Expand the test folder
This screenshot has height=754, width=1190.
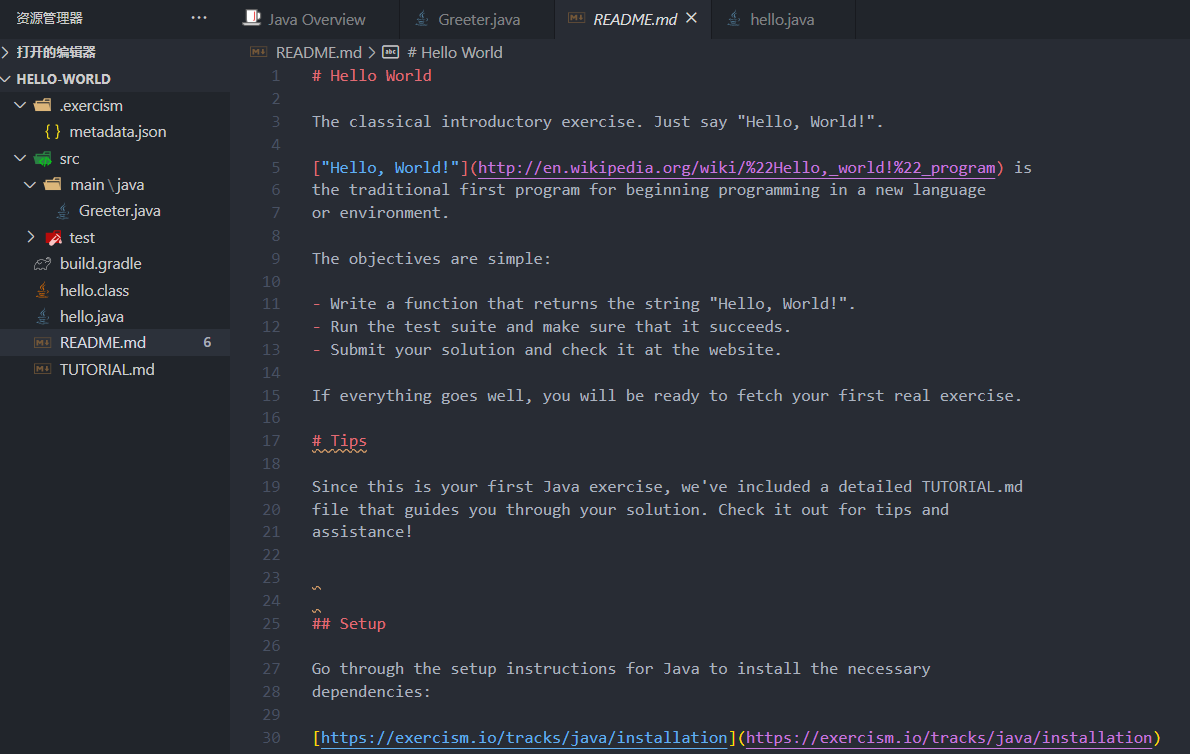(x=31, y=238)
